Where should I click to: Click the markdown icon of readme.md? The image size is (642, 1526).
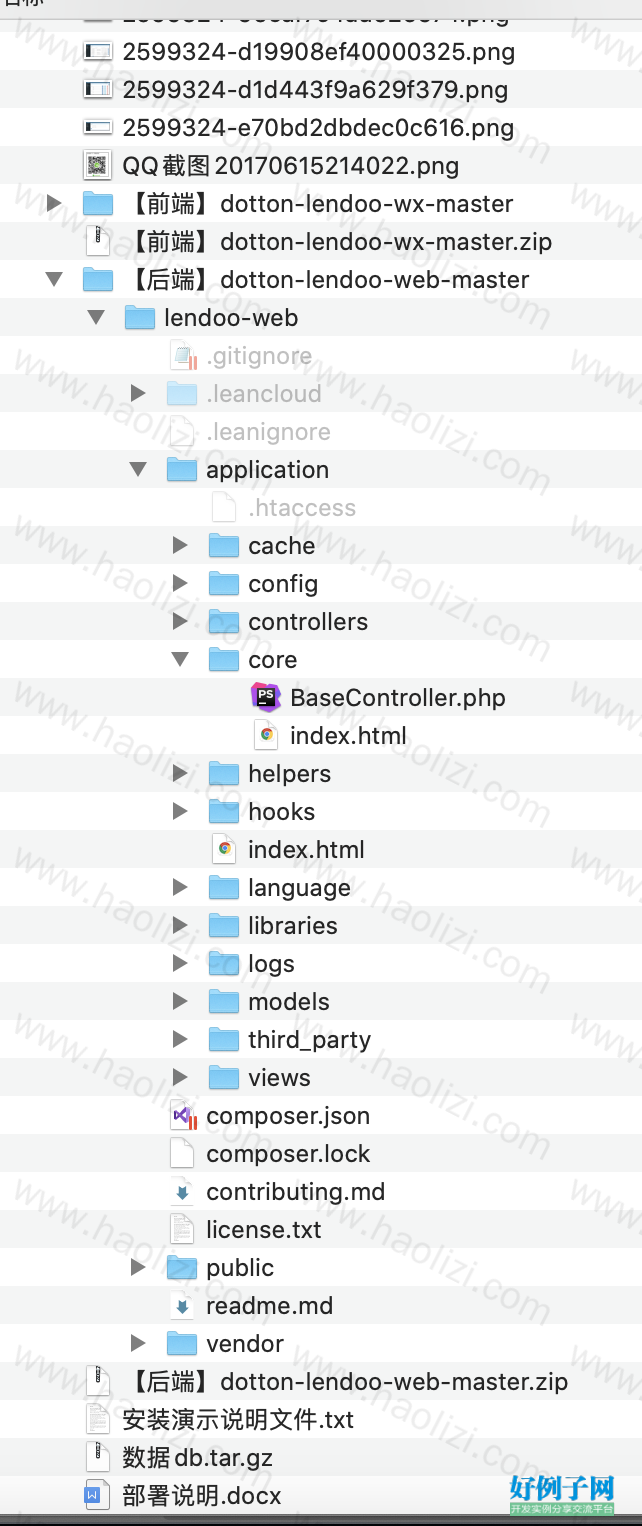point(182,1305)
